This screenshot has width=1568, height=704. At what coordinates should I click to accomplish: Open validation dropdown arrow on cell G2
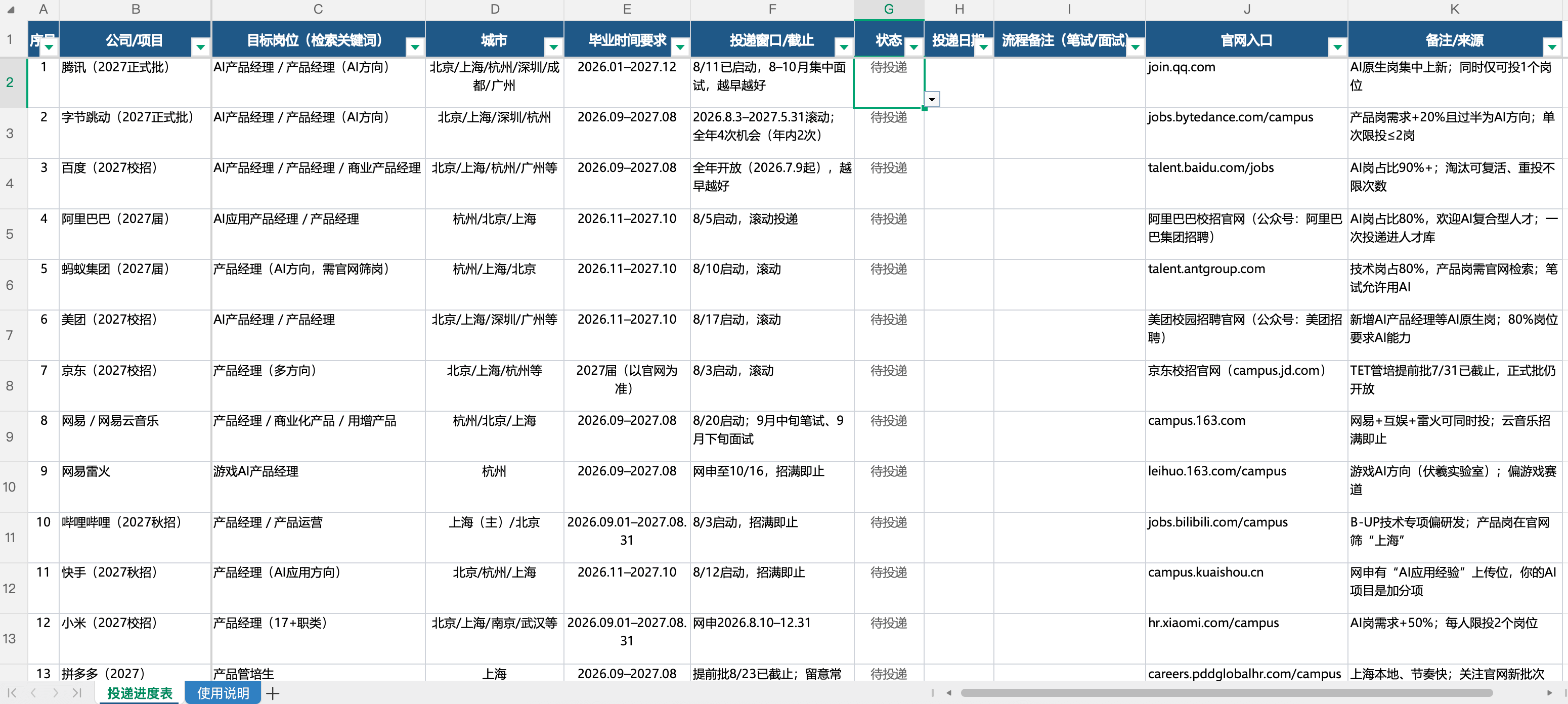pyautogui.click(x=932, y=99)
